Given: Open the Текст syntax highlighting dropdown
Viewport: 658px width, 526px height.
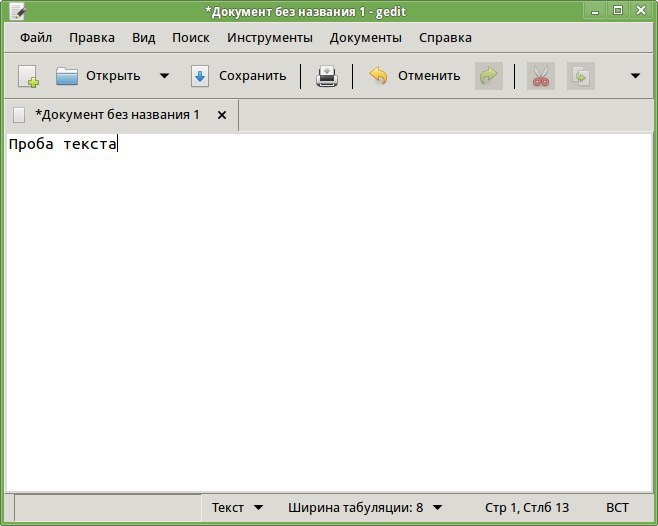Looking at the screenshot, I should (237, 508).
